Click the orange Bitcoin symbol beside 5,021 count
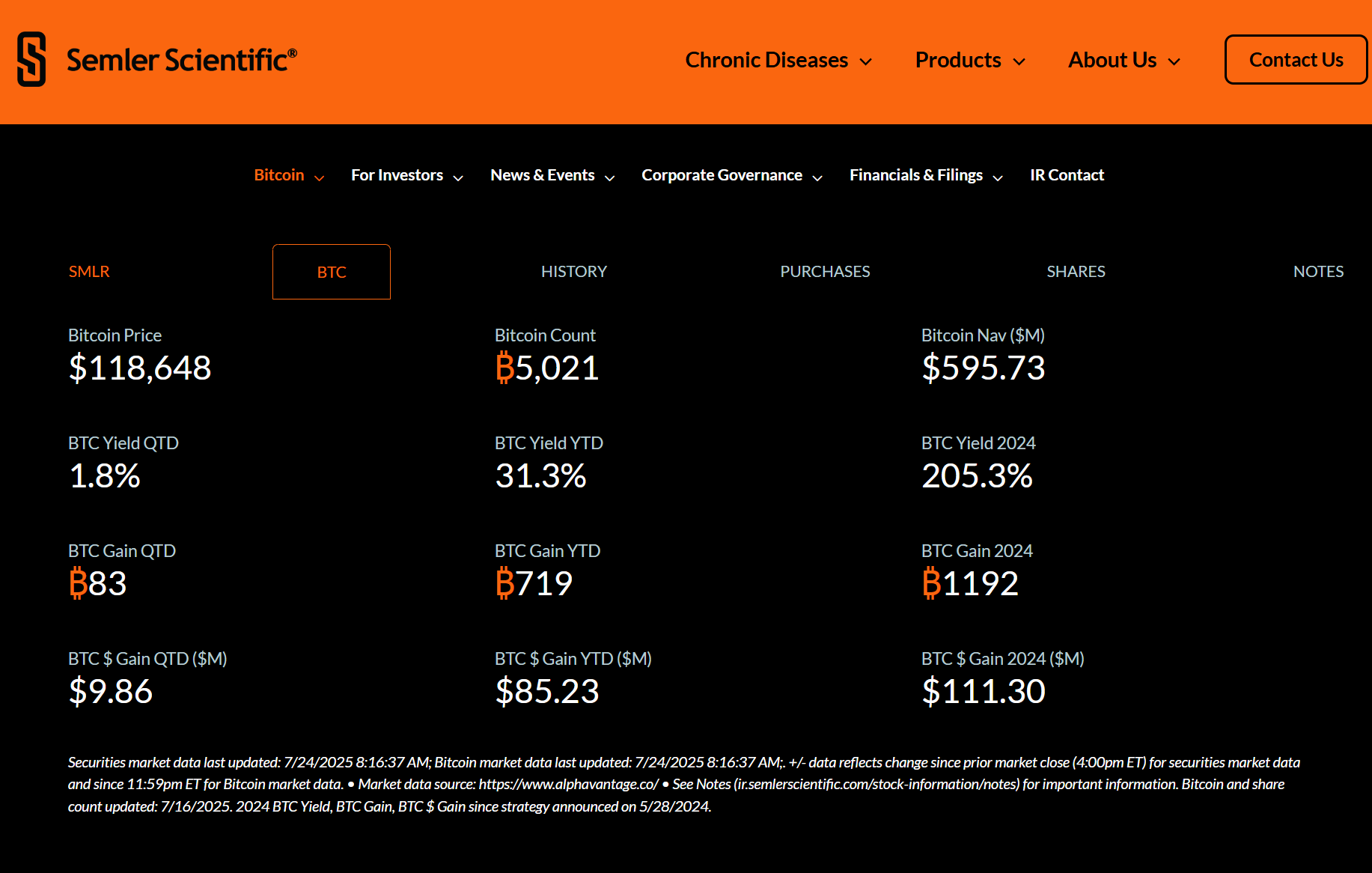 (x=504, y=368)
